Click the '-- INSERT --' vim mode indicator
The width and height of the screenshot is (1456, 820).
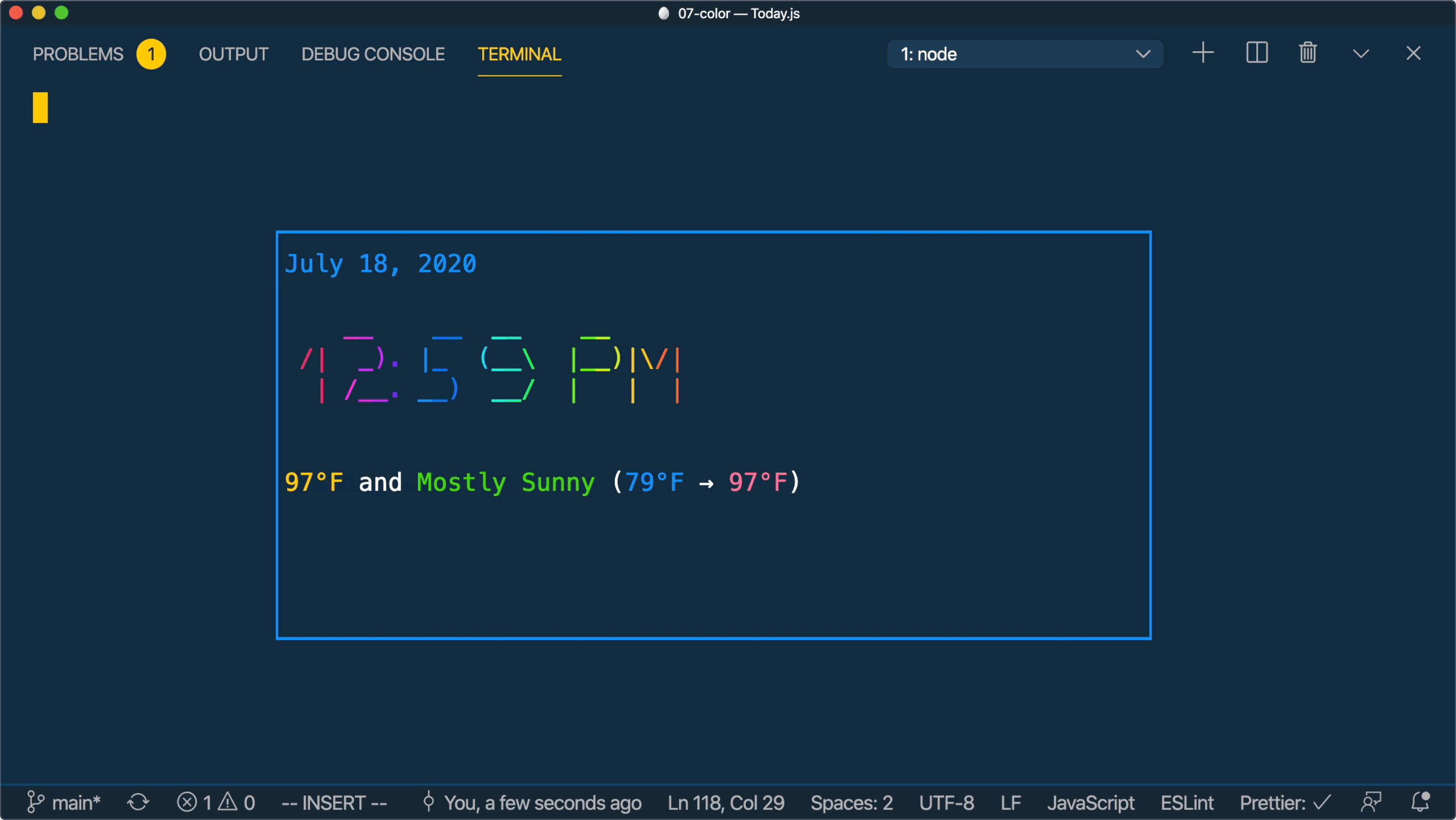tap(334, 802)
